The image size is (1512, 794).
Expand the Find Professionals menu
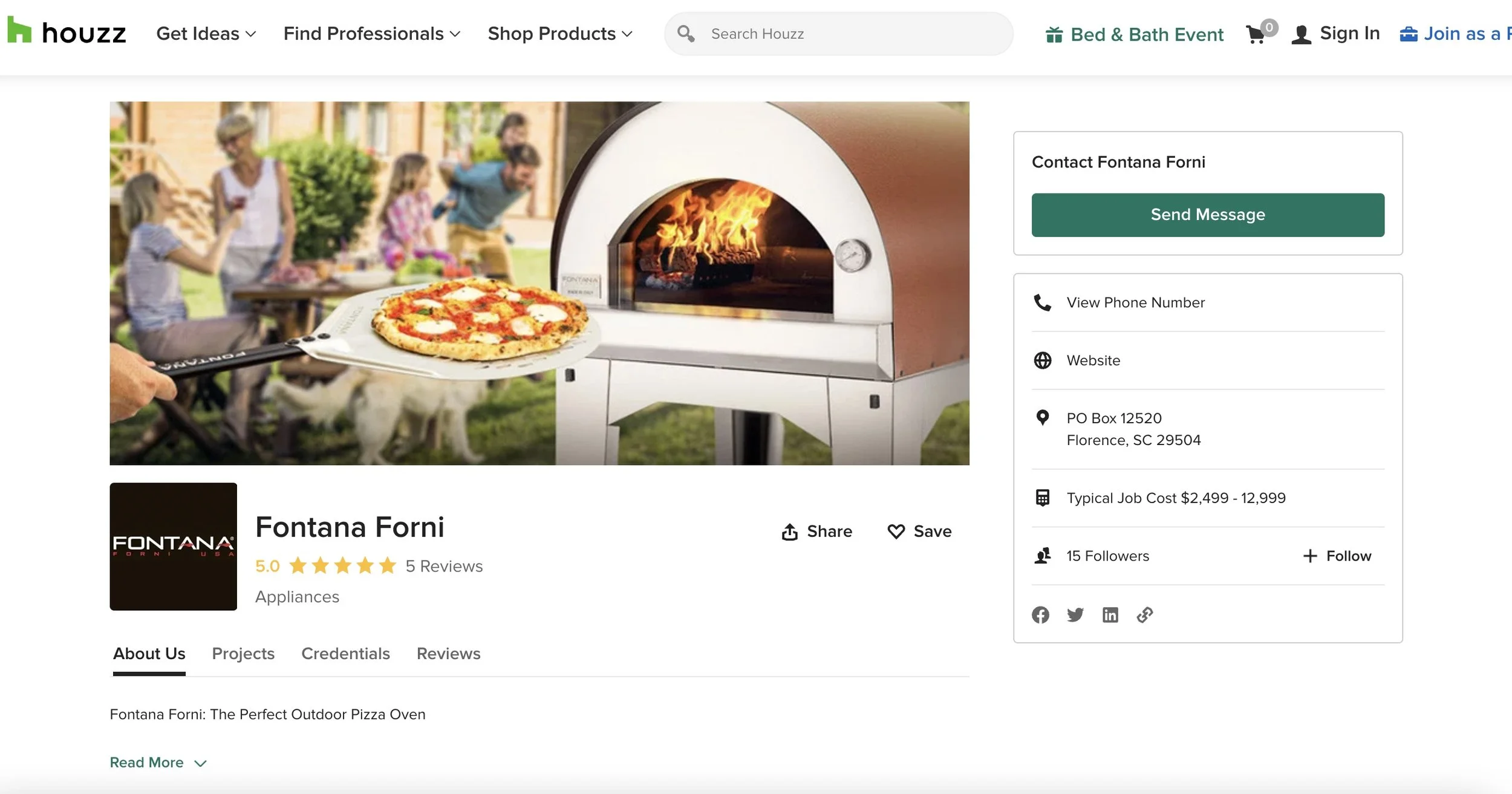[x=372, y=34]
